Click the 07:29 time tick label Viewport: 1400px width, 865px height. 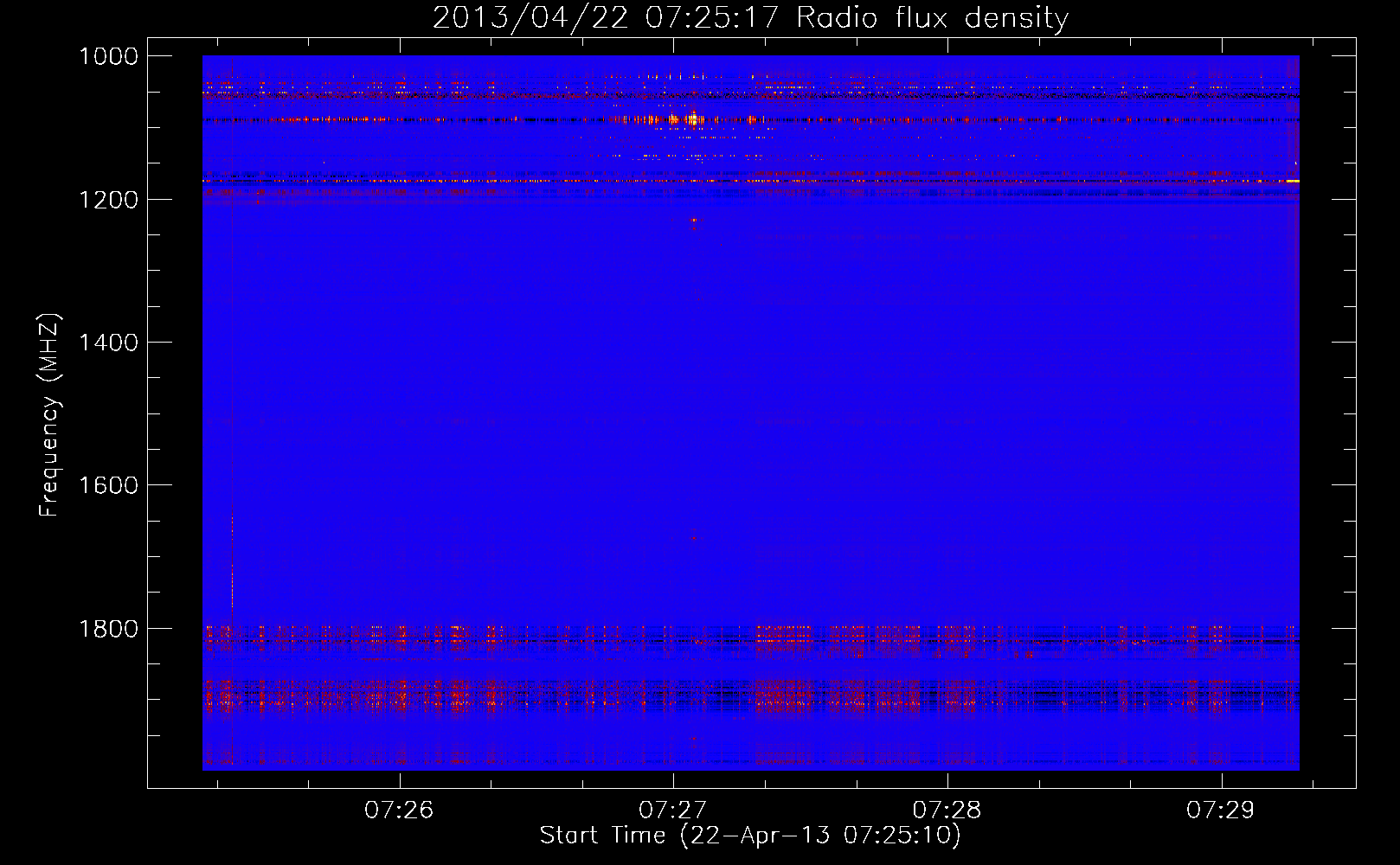pos(1221,811)
